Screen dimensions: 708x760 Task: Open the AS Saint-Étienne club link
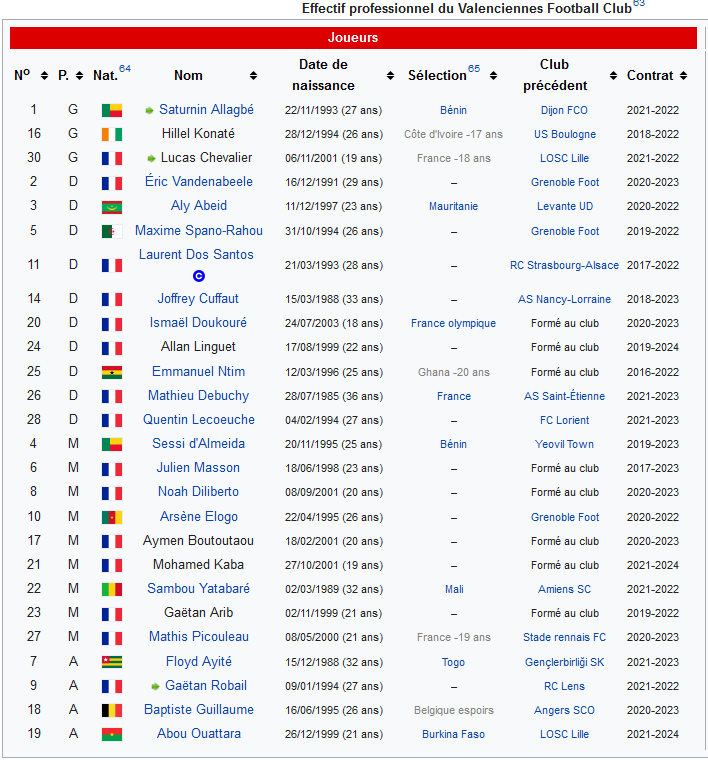click(565, 396)
